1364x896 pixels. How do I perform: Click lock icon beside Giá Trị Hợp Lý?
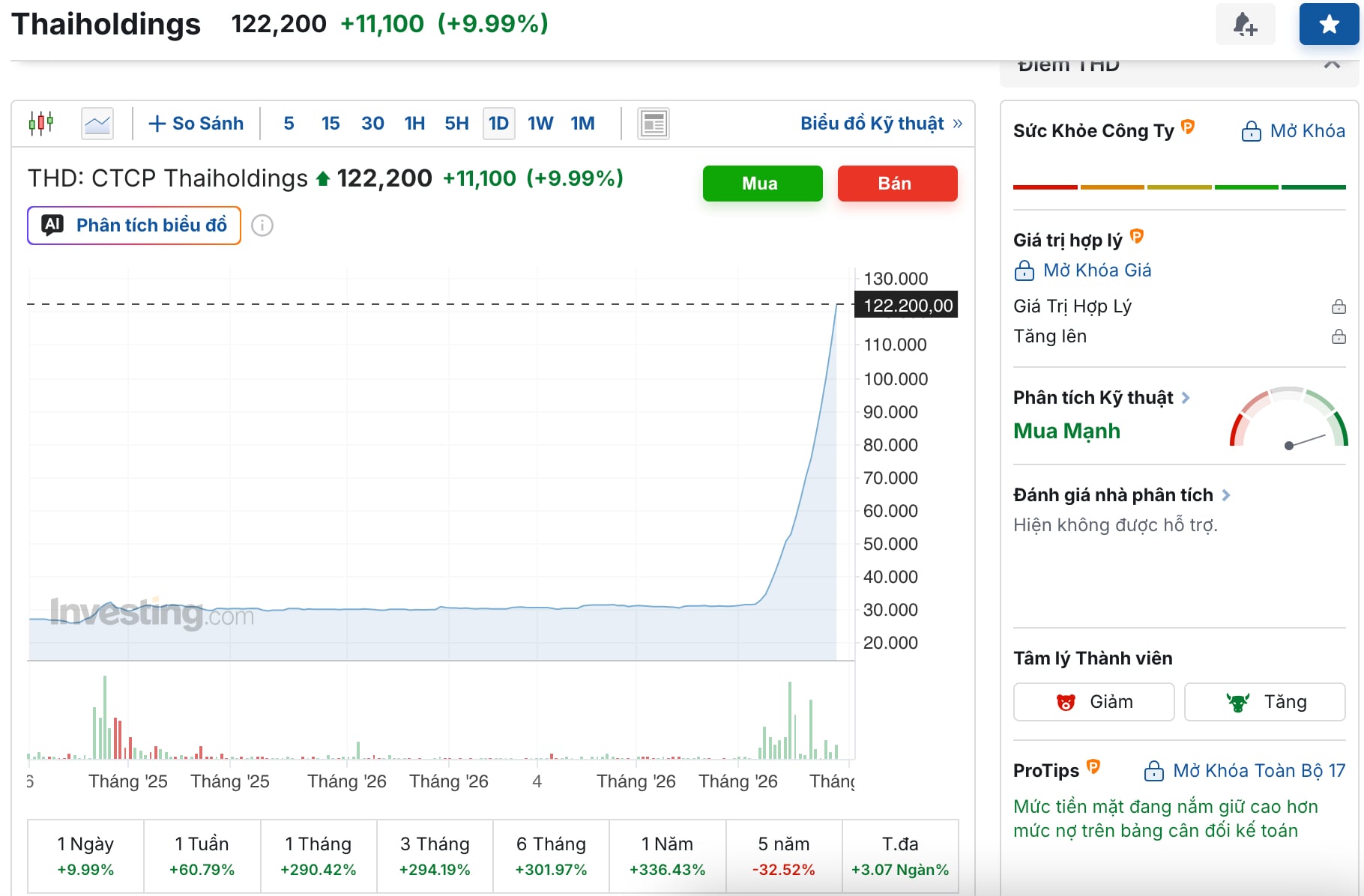[x=1339, y=306]
